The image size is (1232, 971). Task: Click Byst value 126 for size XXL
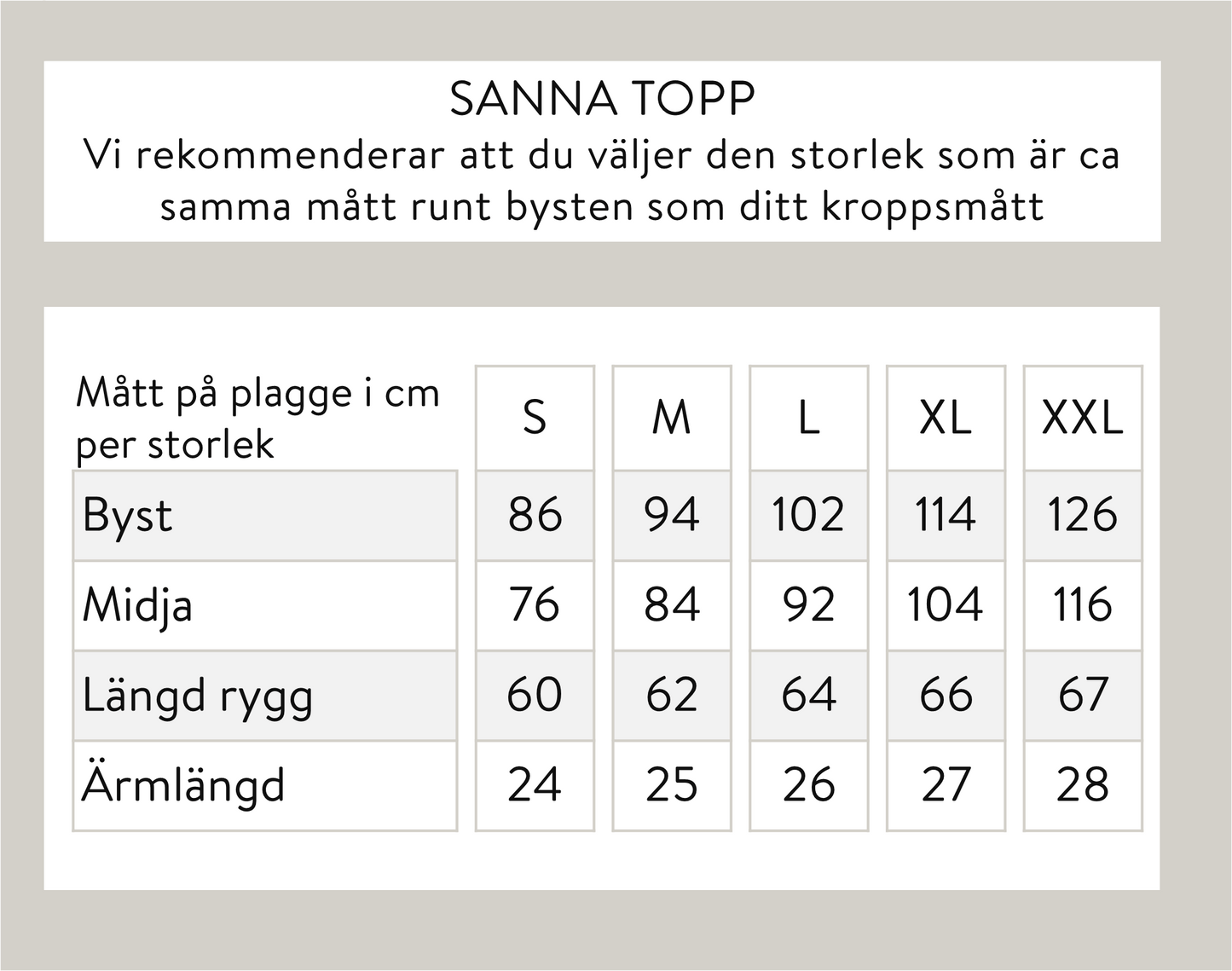[1083, 516]
